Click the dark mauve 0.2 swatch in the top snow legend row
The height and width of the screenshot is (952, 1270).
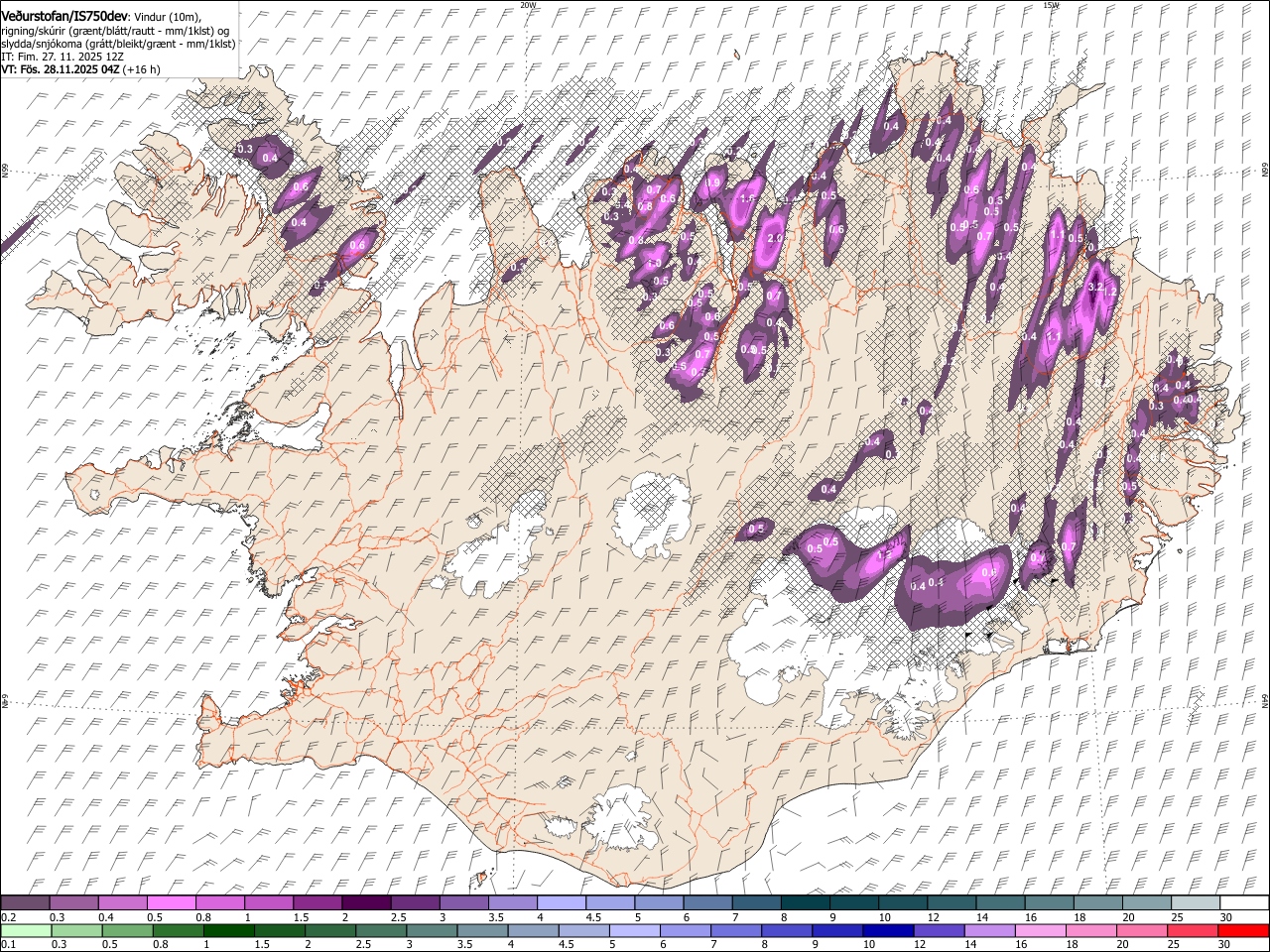click(x=25, y=903)
